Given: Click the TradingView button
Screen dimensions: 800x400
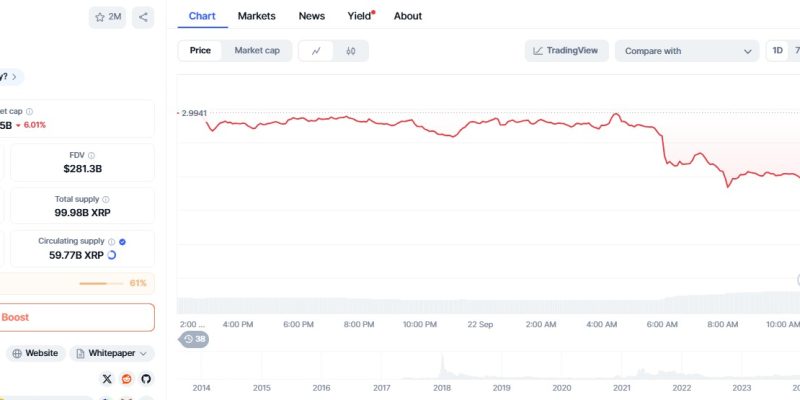Looking at the screenshot, I should point(567,51).
